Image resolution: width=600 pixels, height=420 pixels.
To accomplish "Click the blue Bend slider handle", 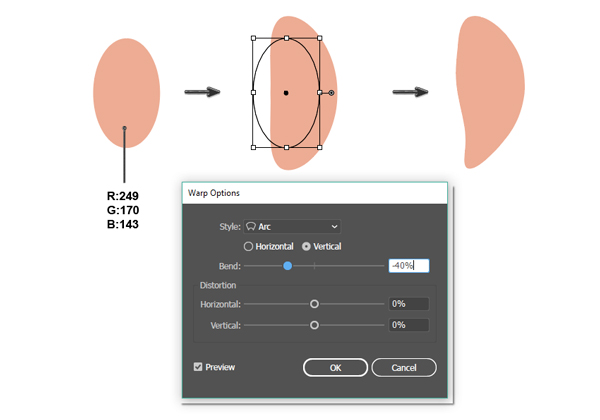I will (288, 266).
